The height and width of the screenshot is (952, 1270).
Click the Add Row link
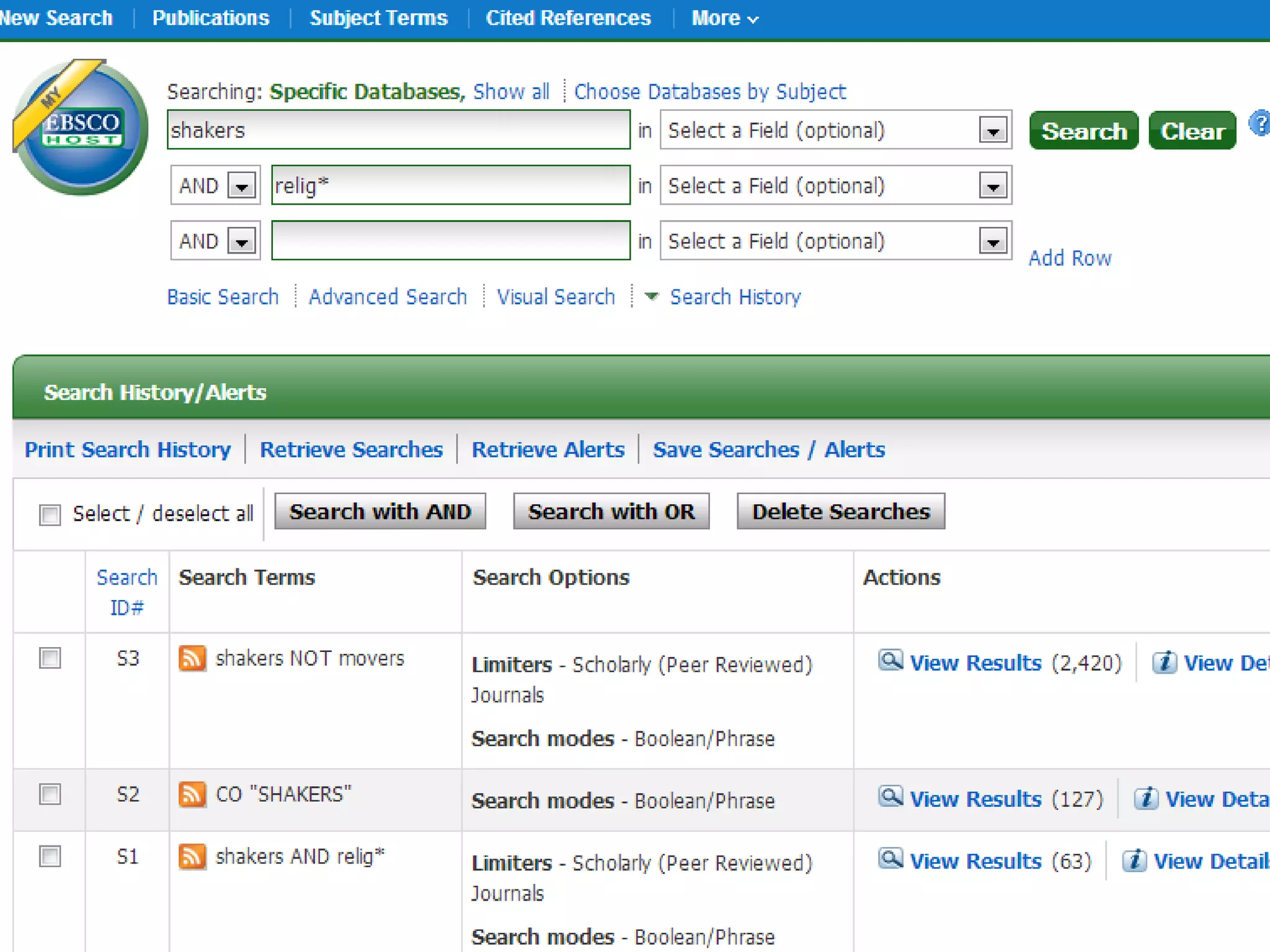pos(1070,258)
